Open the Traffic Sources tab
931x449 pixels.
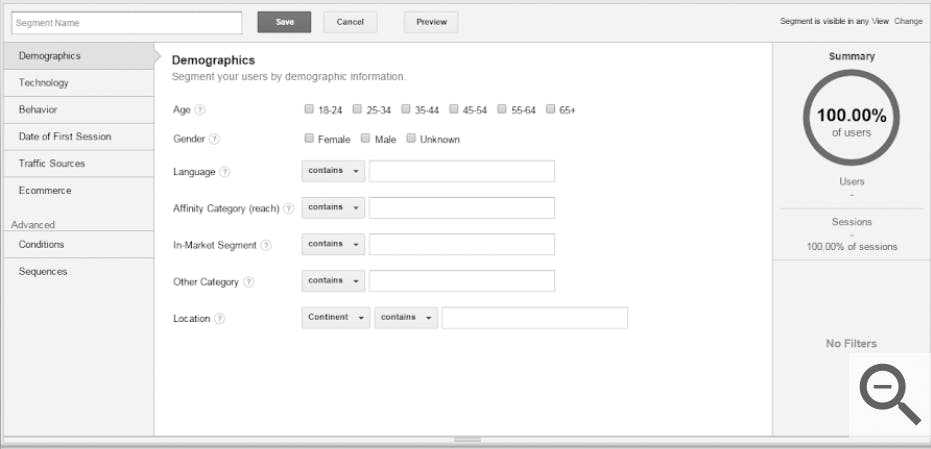pos(79,163)
